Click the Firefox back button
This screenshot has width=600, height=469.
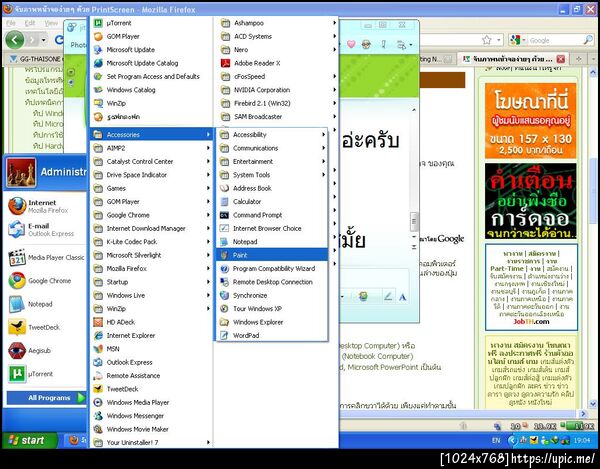[15, 40]
